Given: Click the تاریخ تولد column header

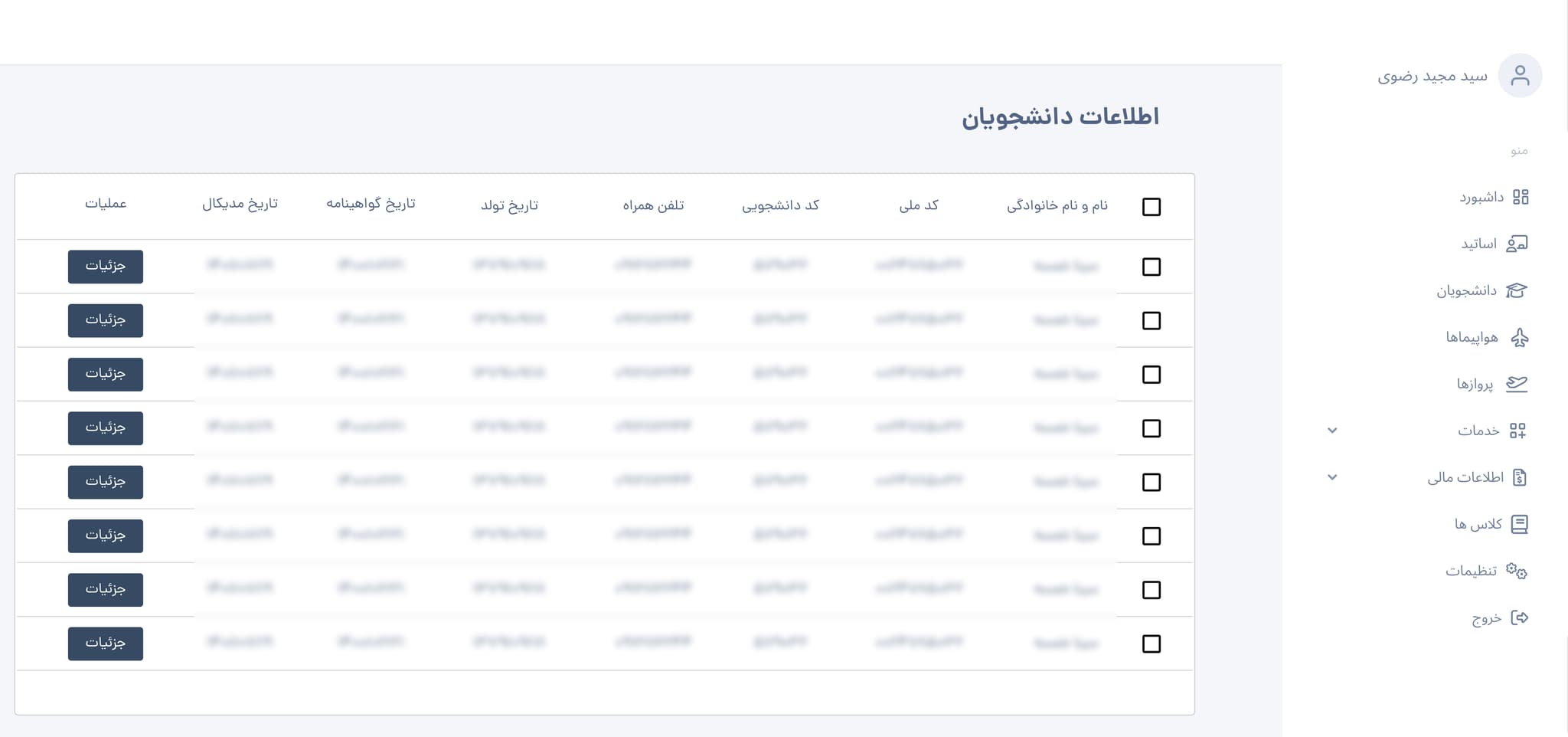Looking at the screenshot, I should [509, 205].
